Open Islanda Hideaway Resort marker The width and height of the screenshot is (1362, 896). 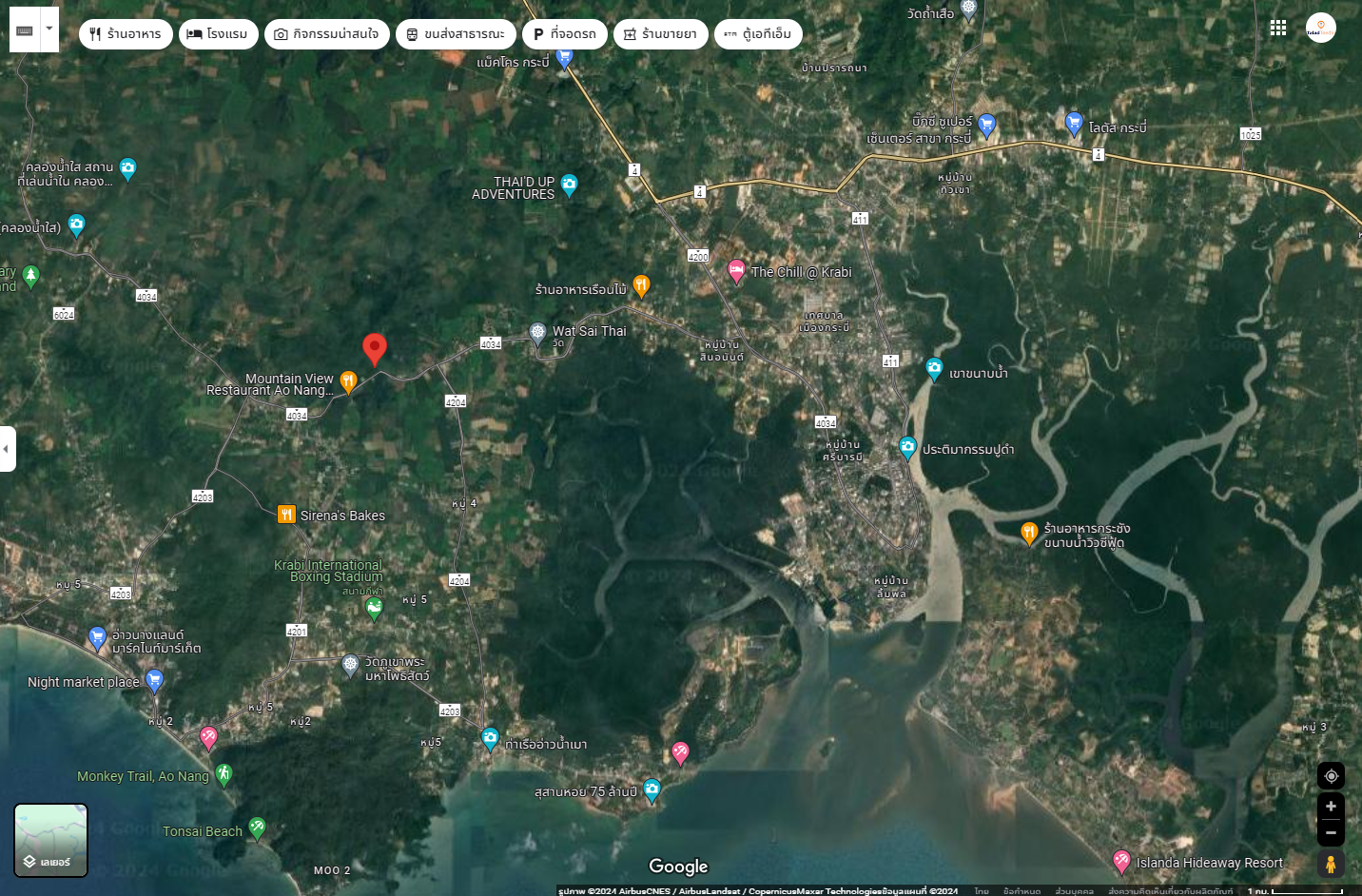click(1121, 863)
